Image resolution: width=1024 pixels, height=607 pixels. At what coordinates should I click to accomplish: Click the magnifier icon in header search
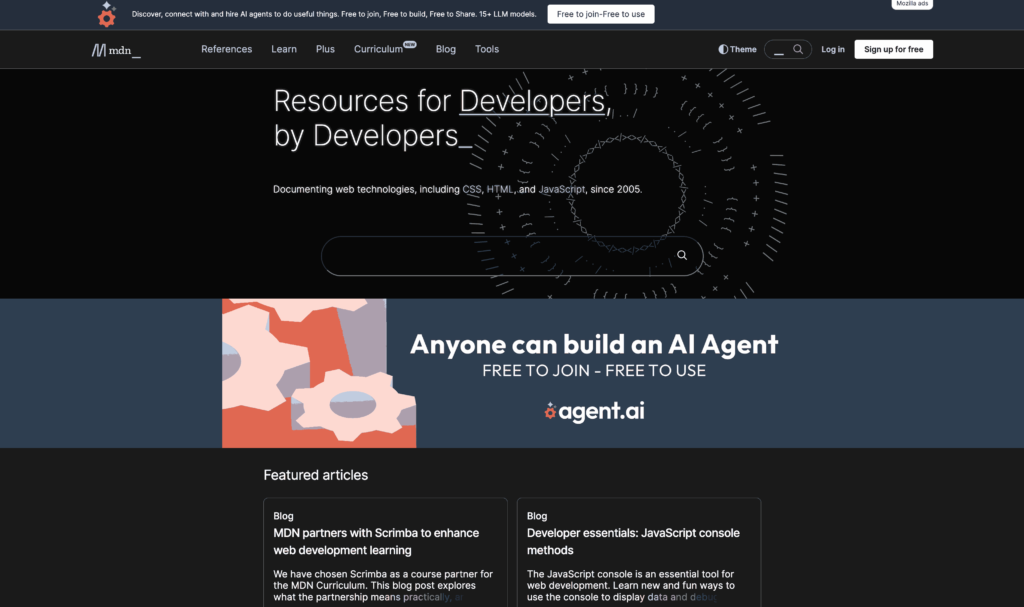798,49
